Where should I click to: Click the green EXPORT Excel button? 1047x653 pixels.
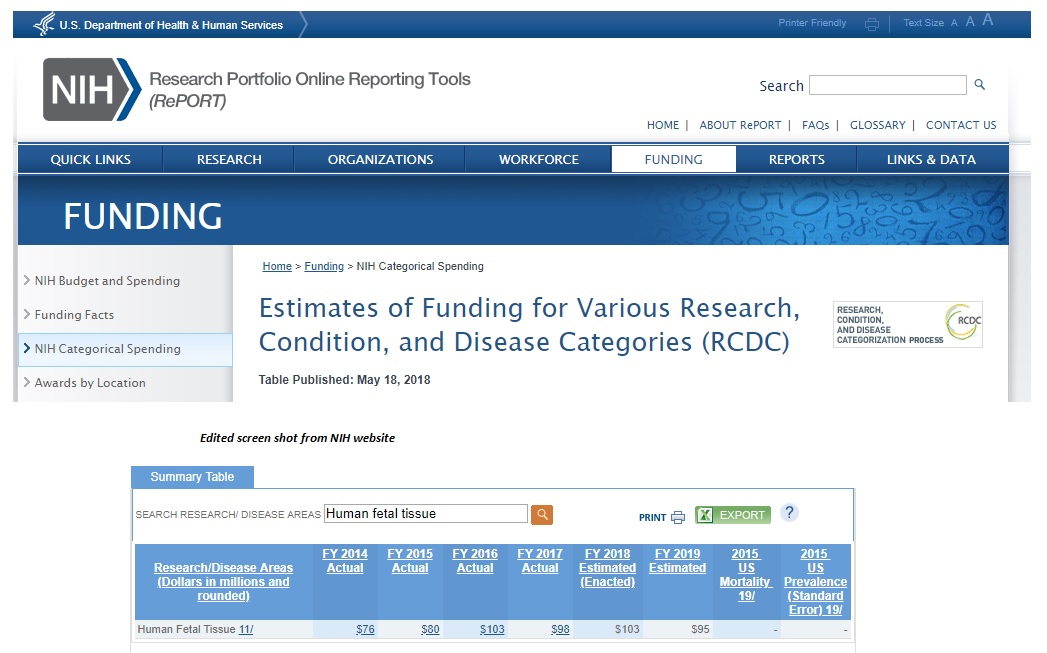(x=732, y=515)
